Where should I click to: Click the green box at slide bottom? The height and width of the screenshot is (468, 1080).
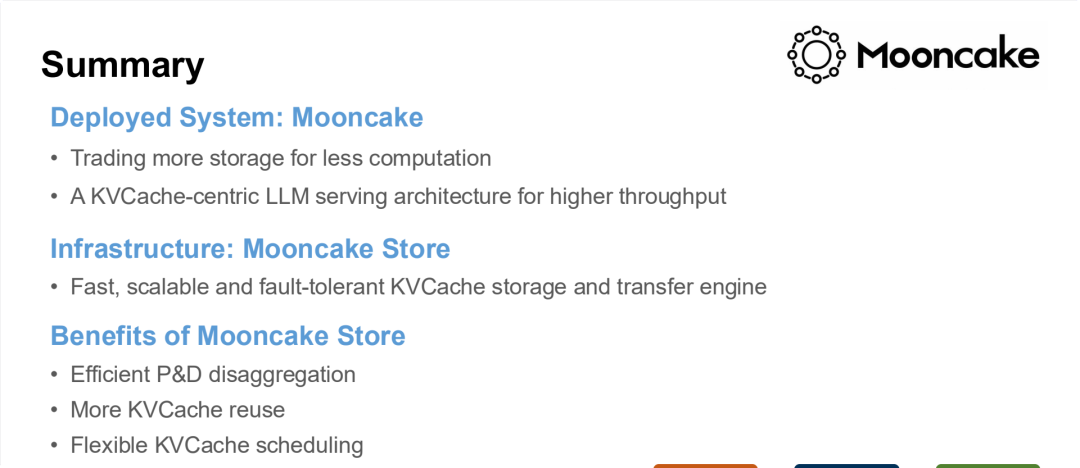click(x=987, y=465)
